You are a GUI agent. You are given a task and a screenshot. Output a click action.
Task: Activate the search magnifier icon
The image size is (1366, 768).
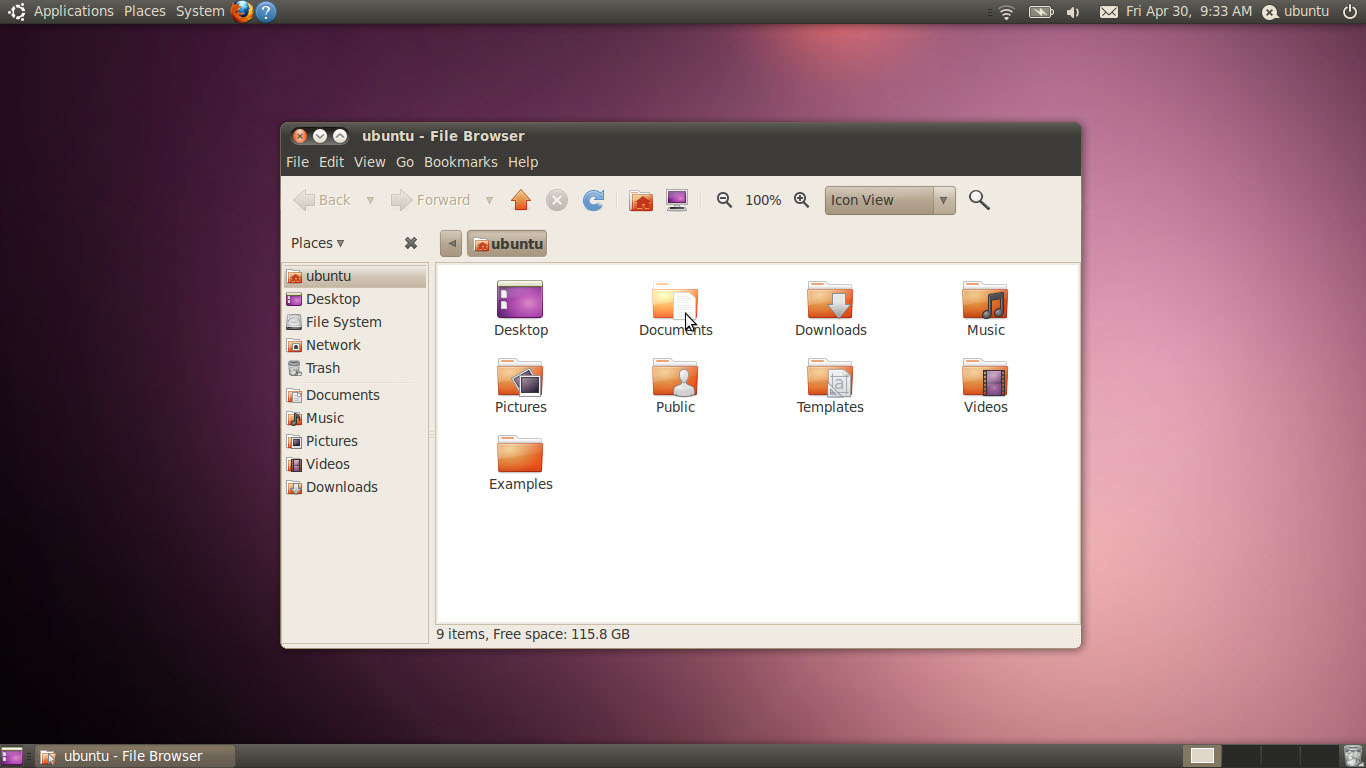(978, 200)
